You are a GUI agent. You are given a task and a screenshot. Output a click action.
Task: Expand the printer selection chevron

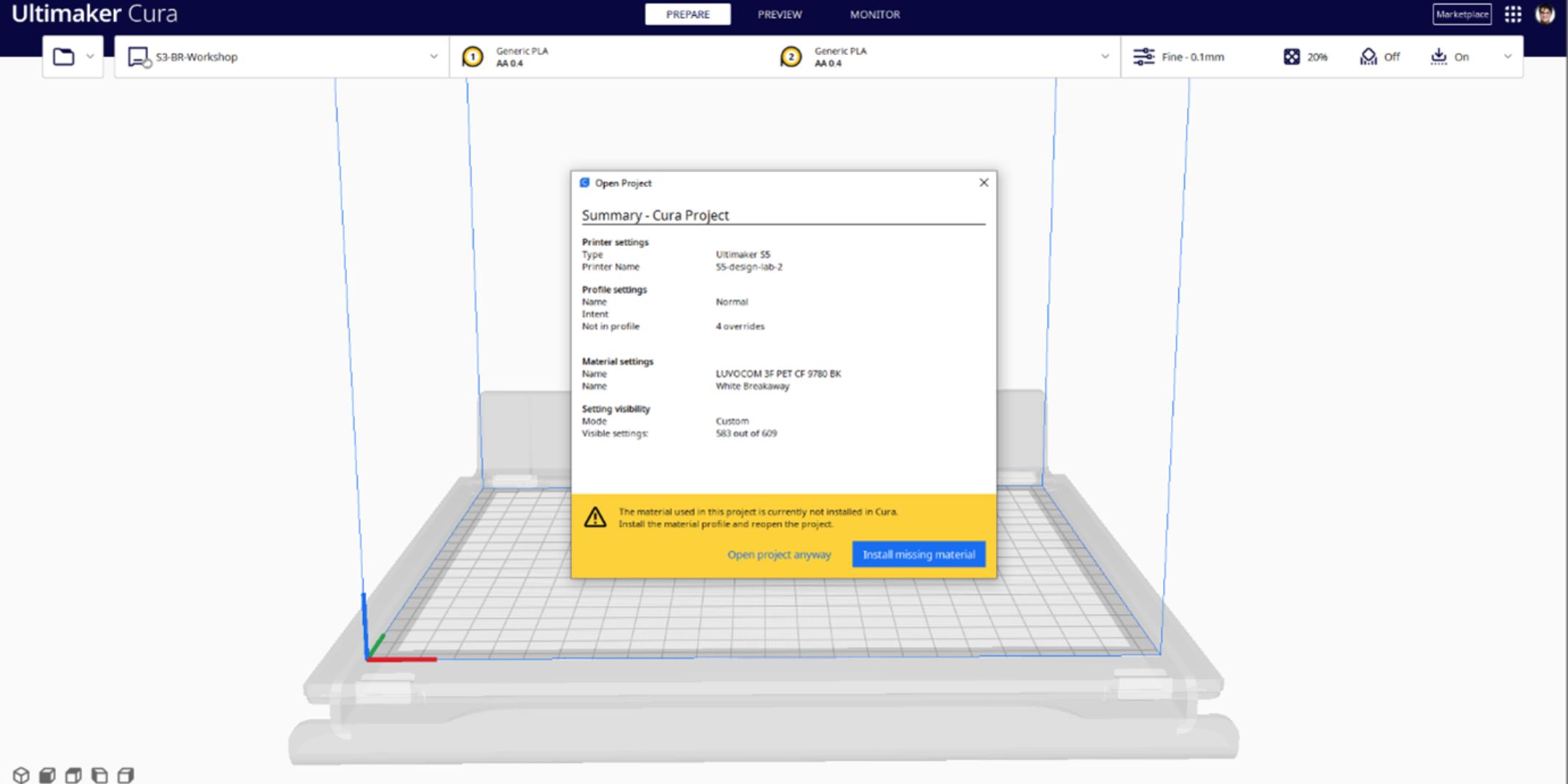click(x=433, y=57)
